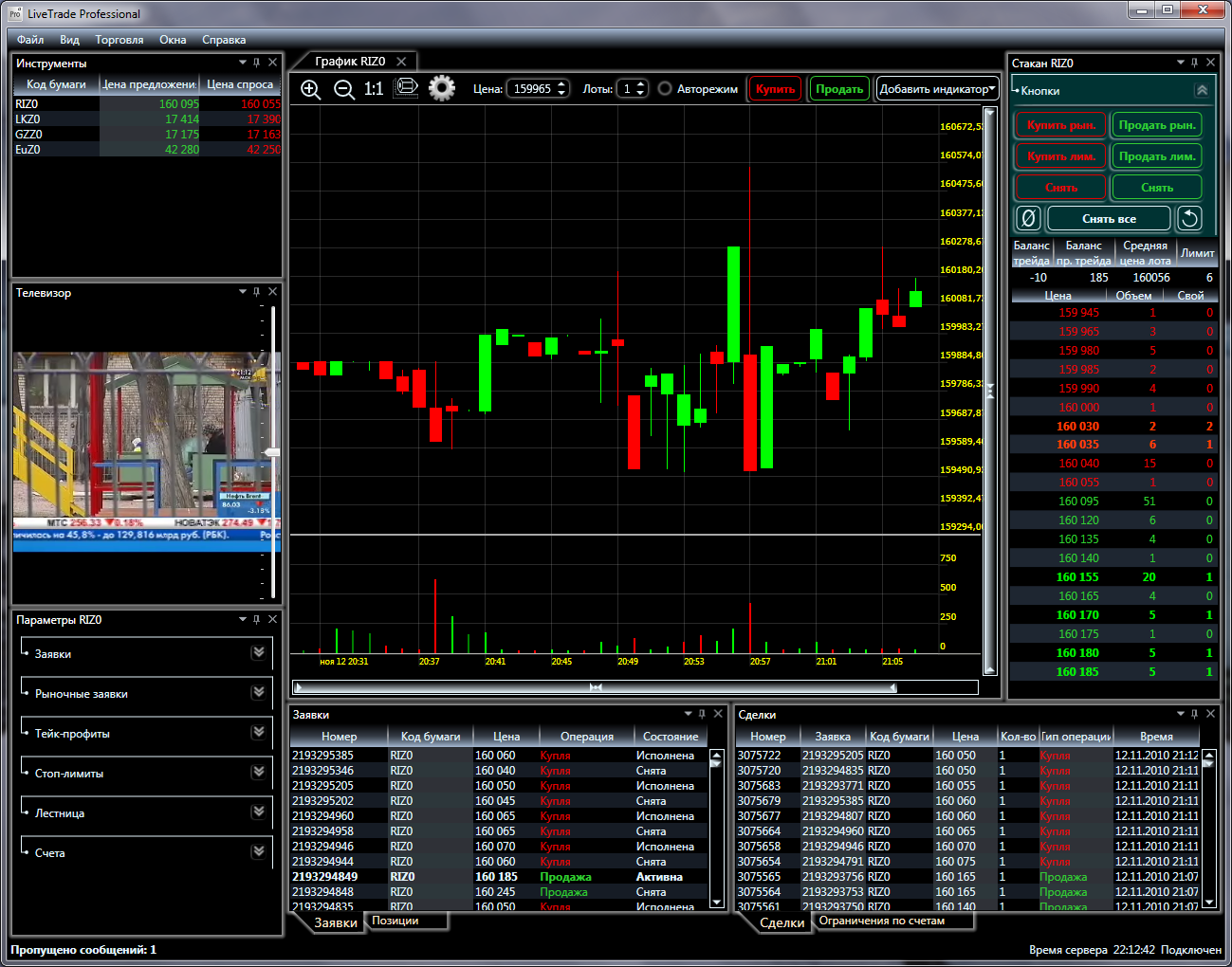This screenshot has height=967, width=1232.
Task: Close the Заявки panel
Action: 719,714
